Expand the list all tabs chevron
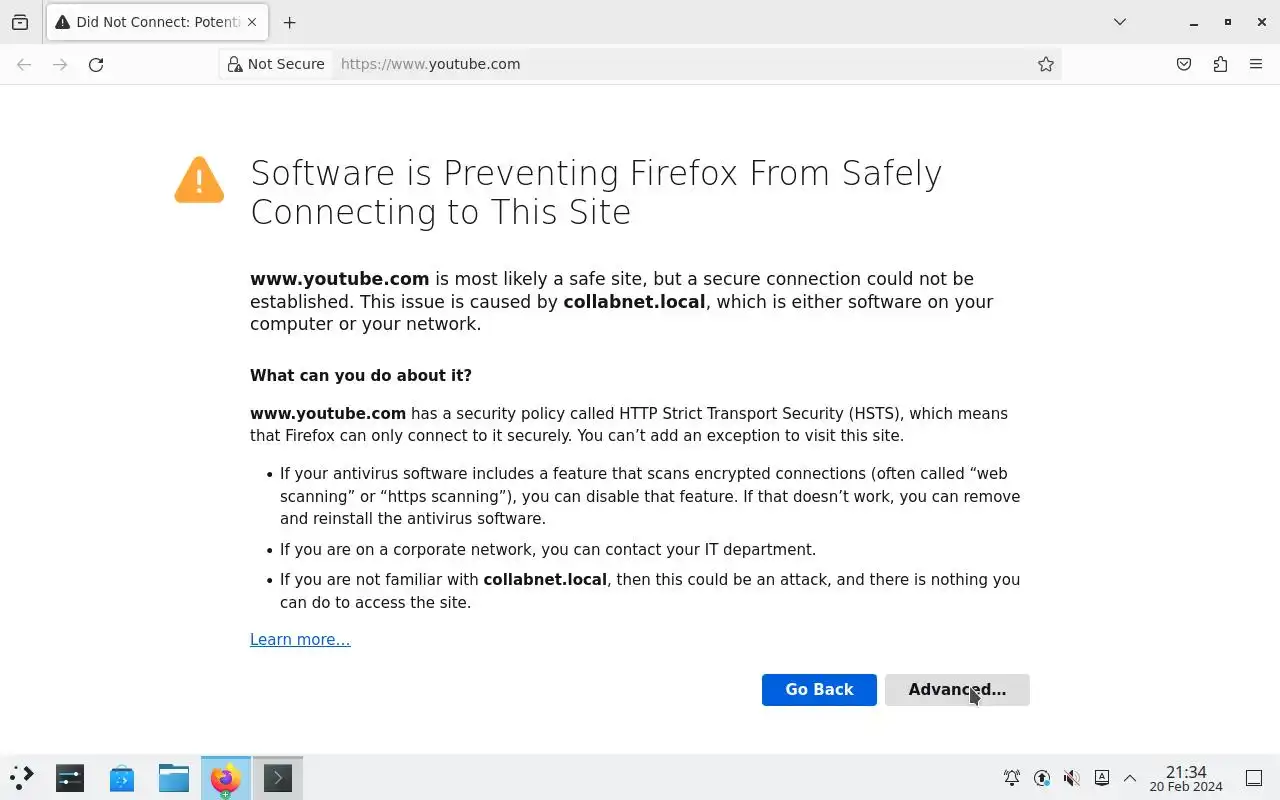This screenshot has width=1280, height=800. pos(1120,22)
